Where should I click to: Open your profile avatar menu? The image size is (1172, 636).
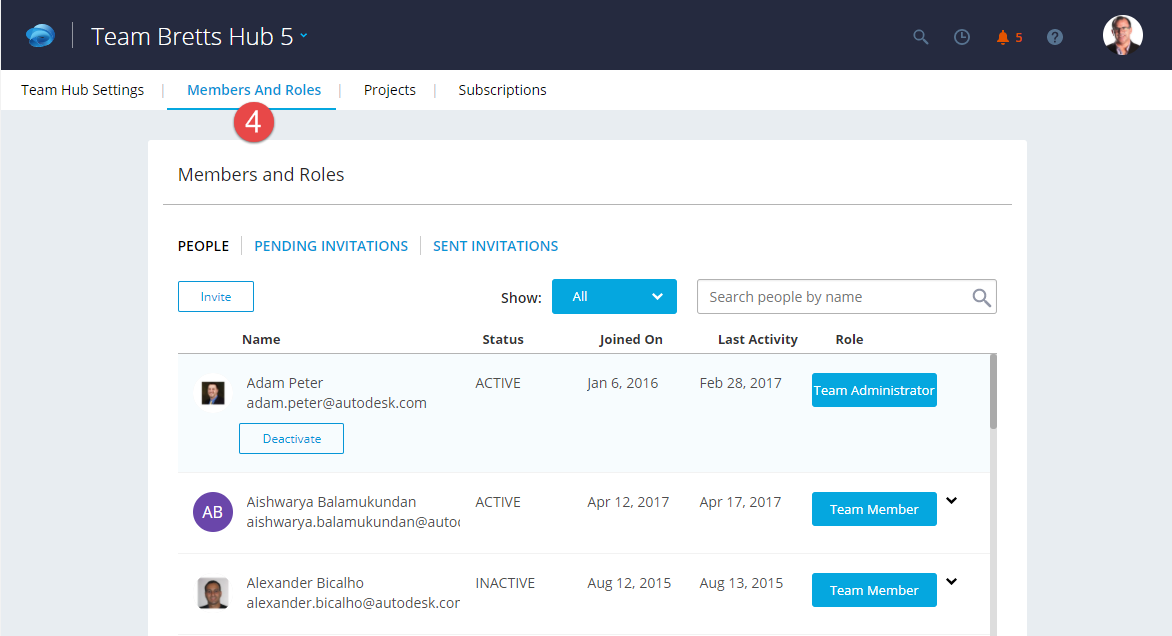click(1122, 34)
